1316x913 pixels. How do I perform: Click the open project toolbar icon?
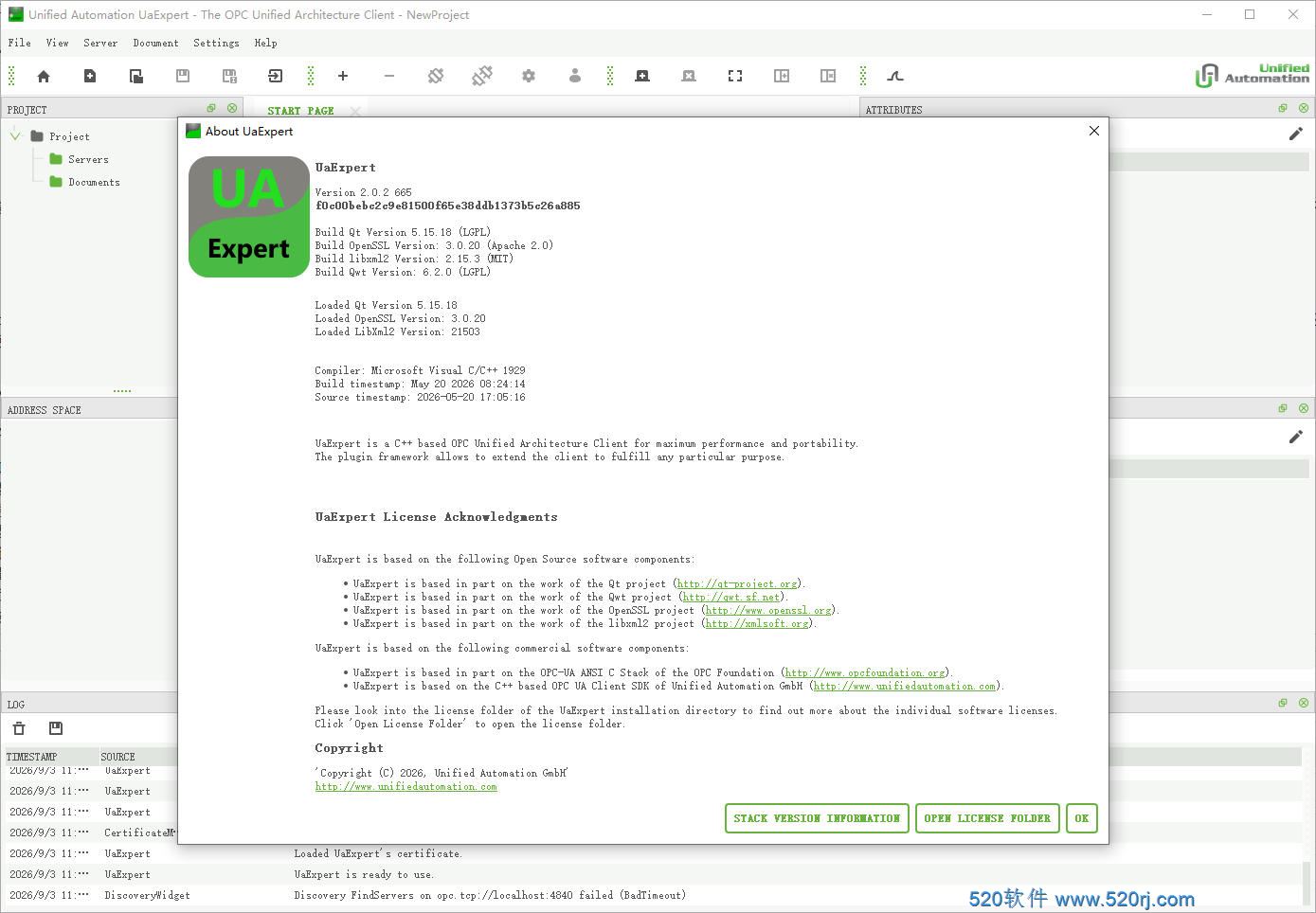coord(136,76)
